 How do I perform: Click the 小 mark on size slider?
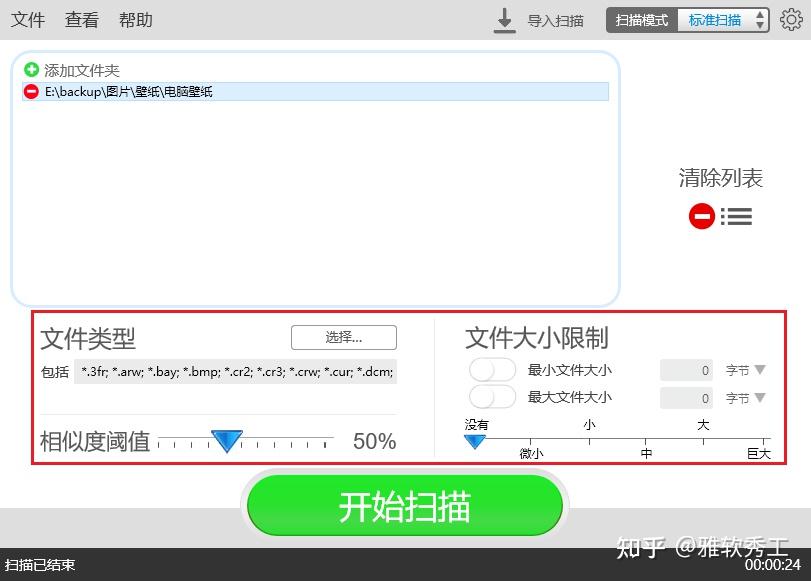[589, 425]
